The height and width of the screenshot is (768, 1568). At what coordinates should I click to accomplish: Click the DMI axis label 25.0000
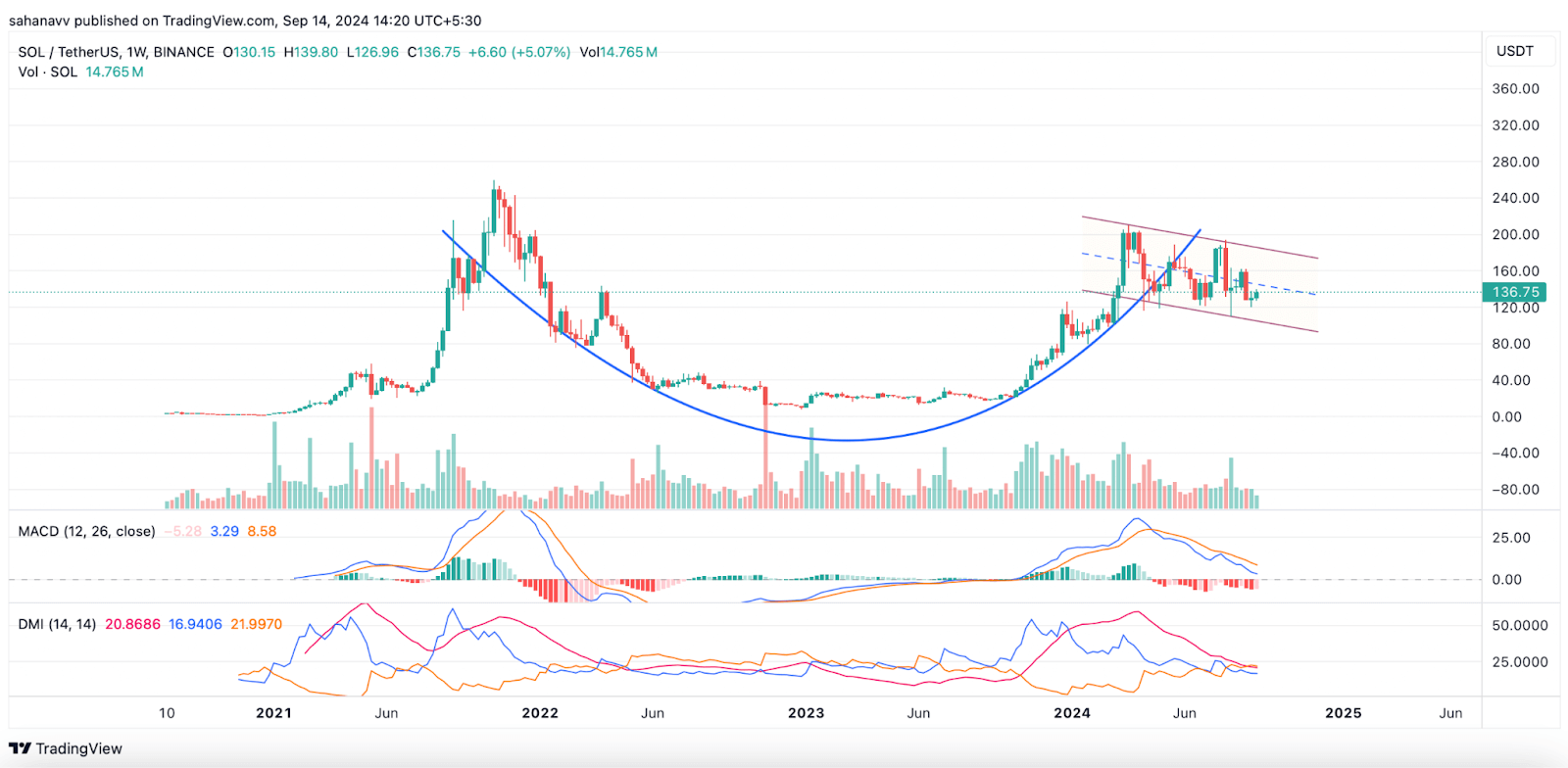[1520, 662]
